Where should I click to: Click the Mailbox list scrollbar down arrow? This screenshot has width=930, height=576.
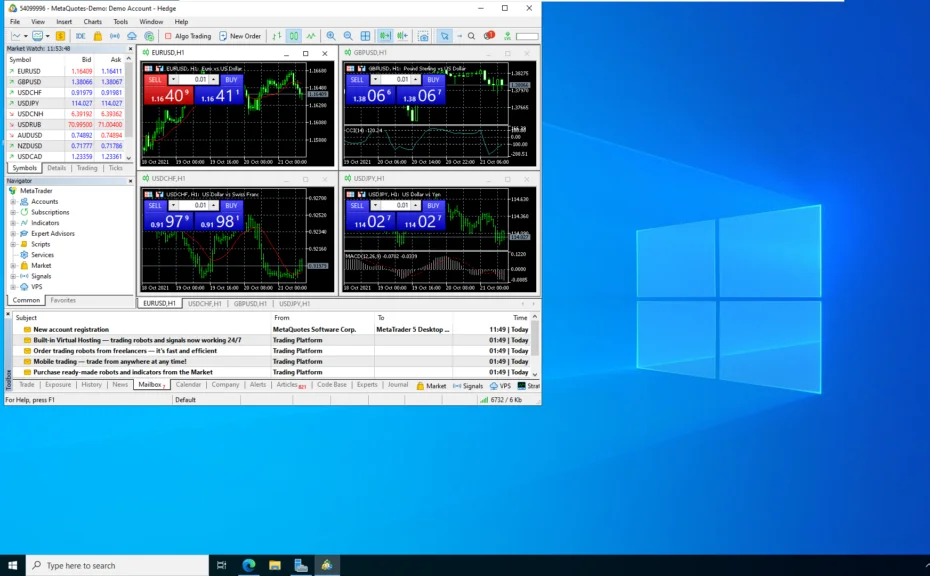535,374
